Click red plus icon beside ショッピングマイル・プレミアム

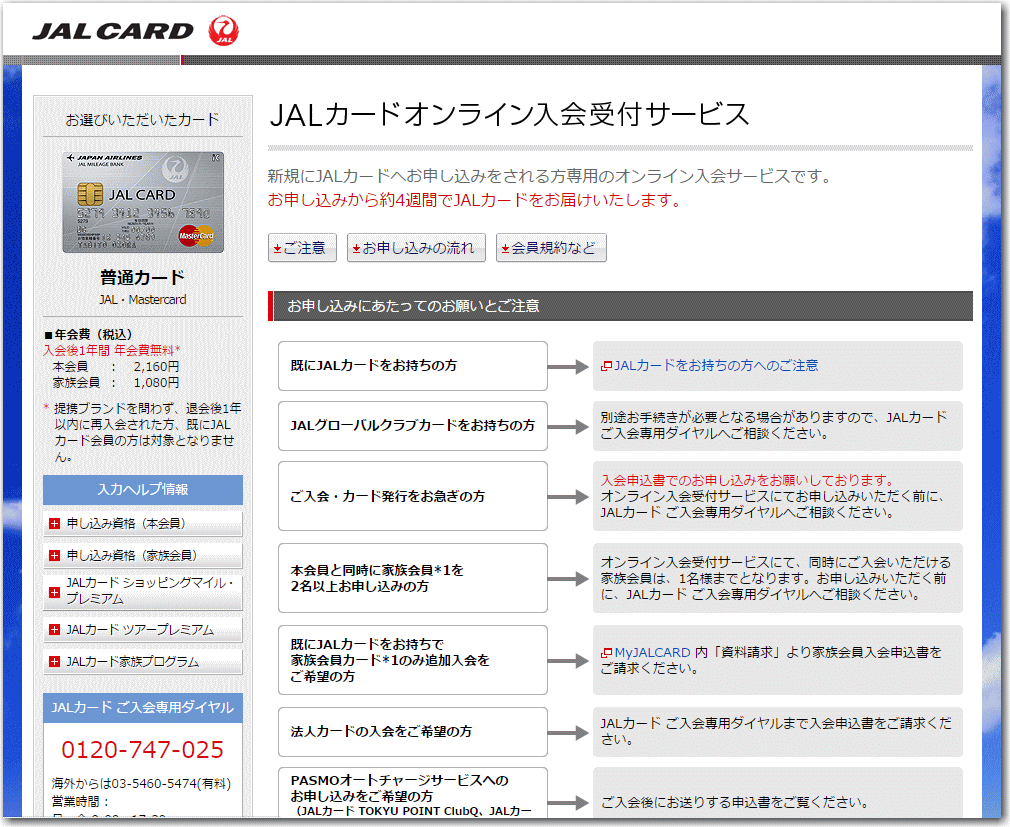click(54, 592)
